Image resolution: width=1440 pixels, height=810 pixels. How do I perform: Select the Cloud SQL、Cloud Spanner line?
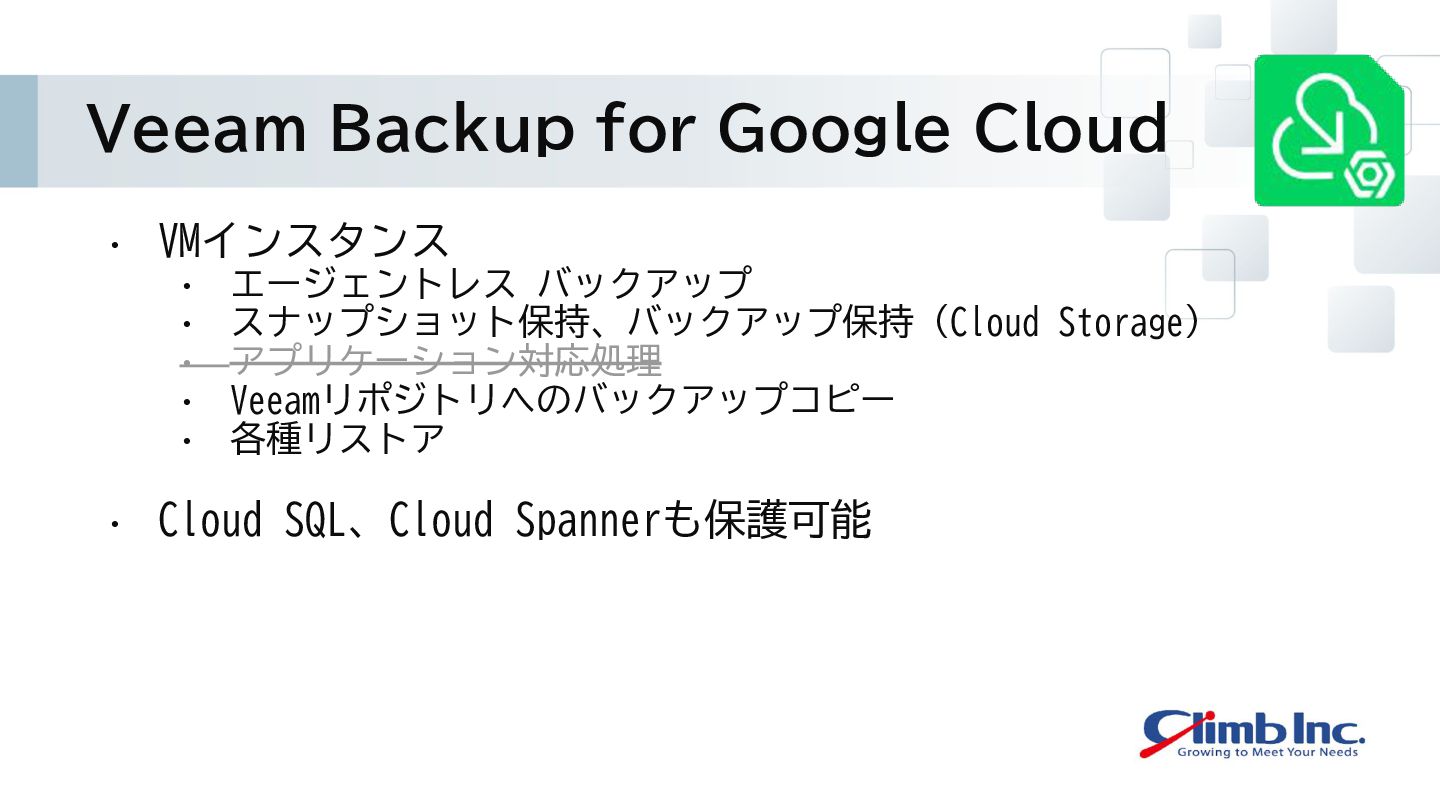pos(515,521)
